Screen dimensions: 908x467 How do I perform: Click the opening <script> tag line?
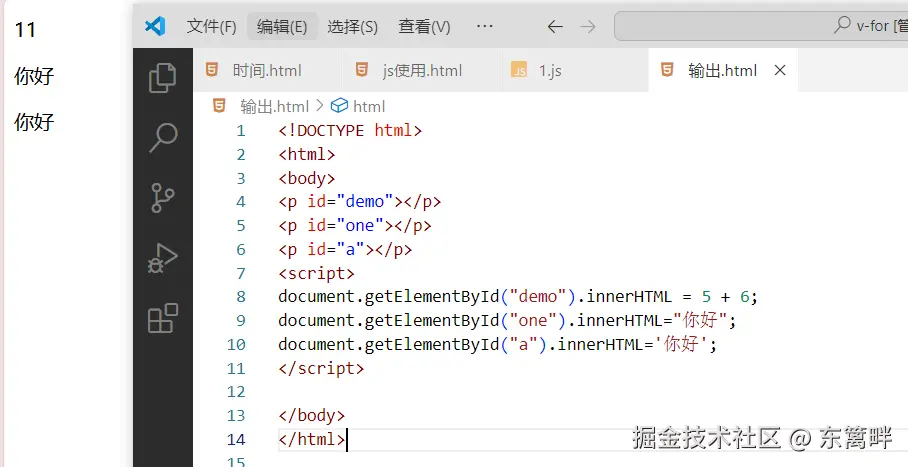point(316,273)
